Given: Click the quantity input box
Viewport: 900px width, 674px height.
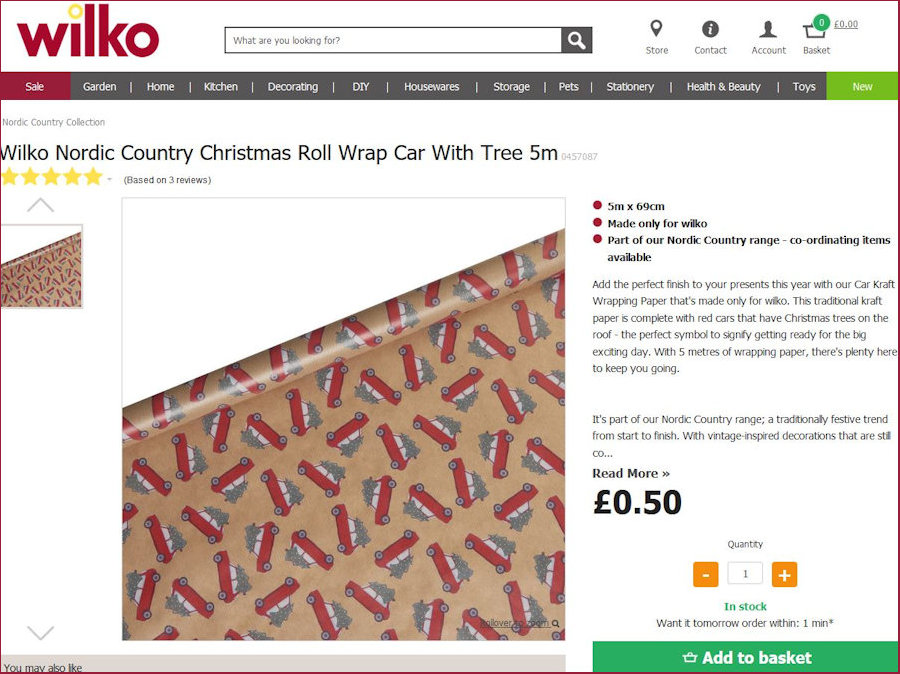Looking at the screenshot, I should (745, 574).
